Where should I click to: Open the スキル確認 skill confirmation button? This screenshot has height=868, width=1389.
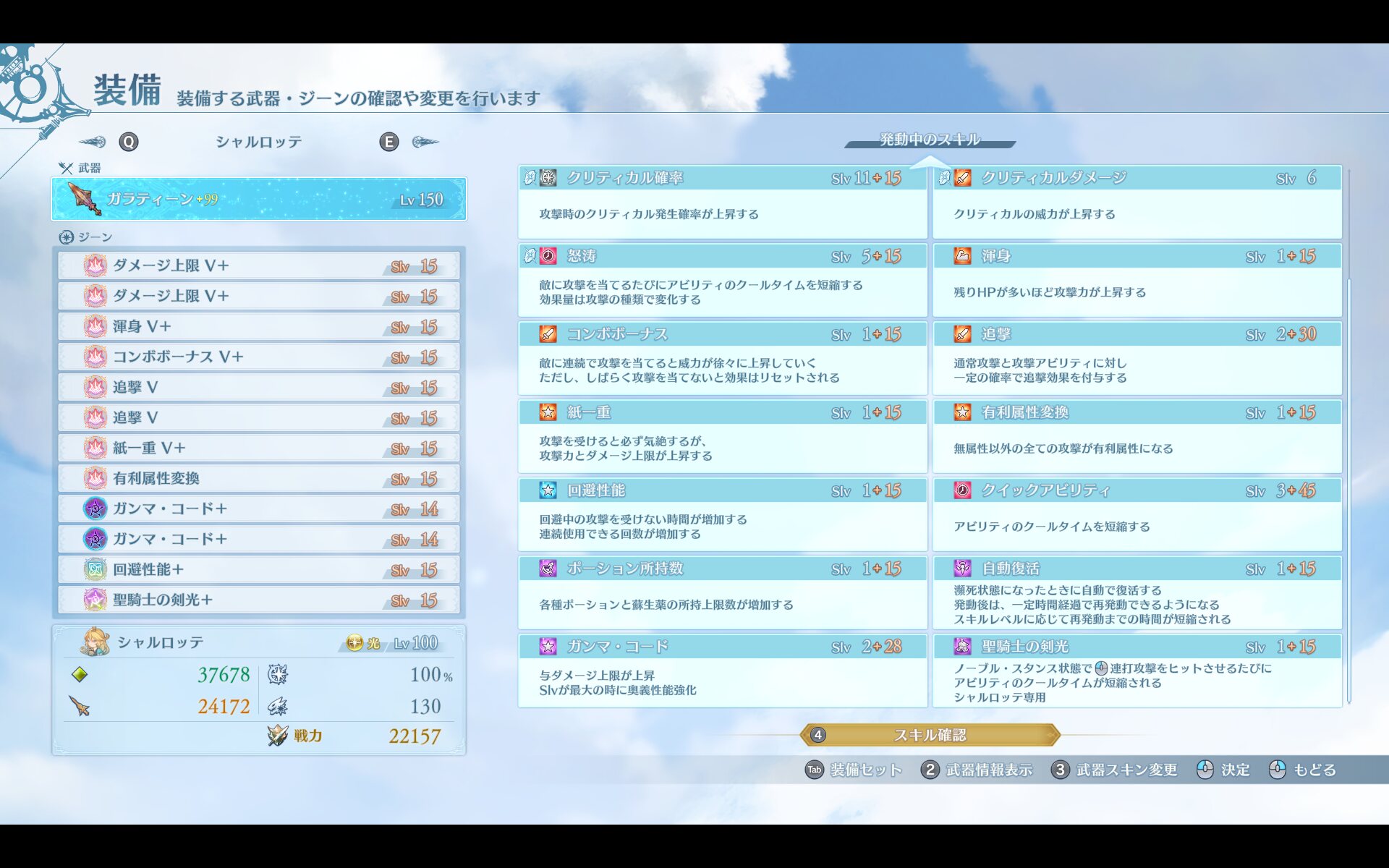coord(930,735)
